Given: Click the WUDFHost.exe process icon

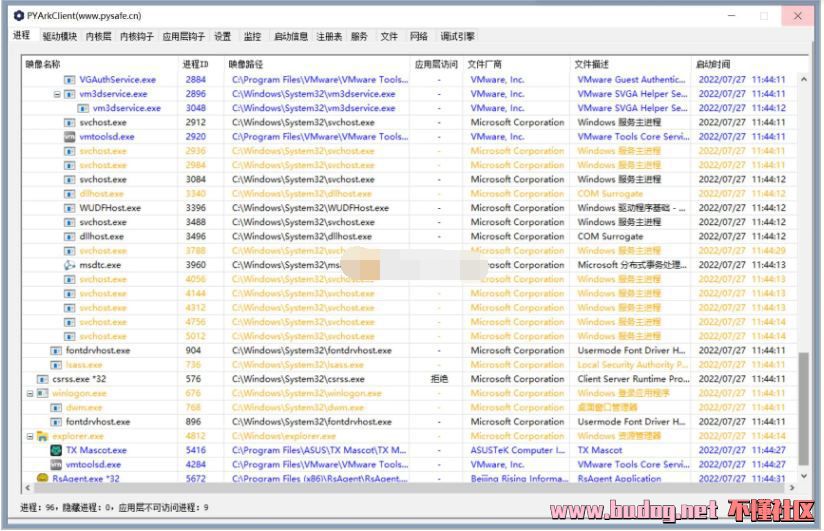Looking at the screenshot, I should pos(70,209).
